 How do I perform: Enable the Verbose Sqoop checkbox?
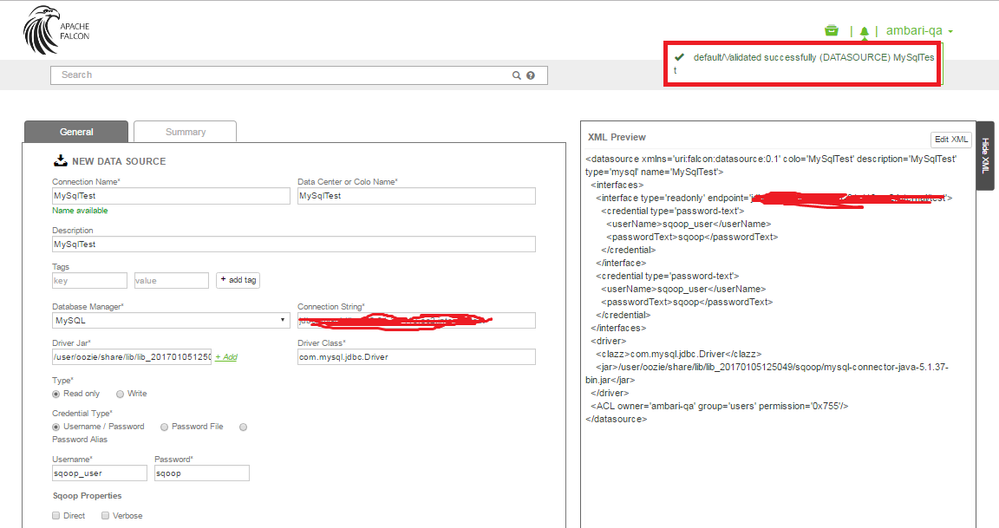[105, 515]
